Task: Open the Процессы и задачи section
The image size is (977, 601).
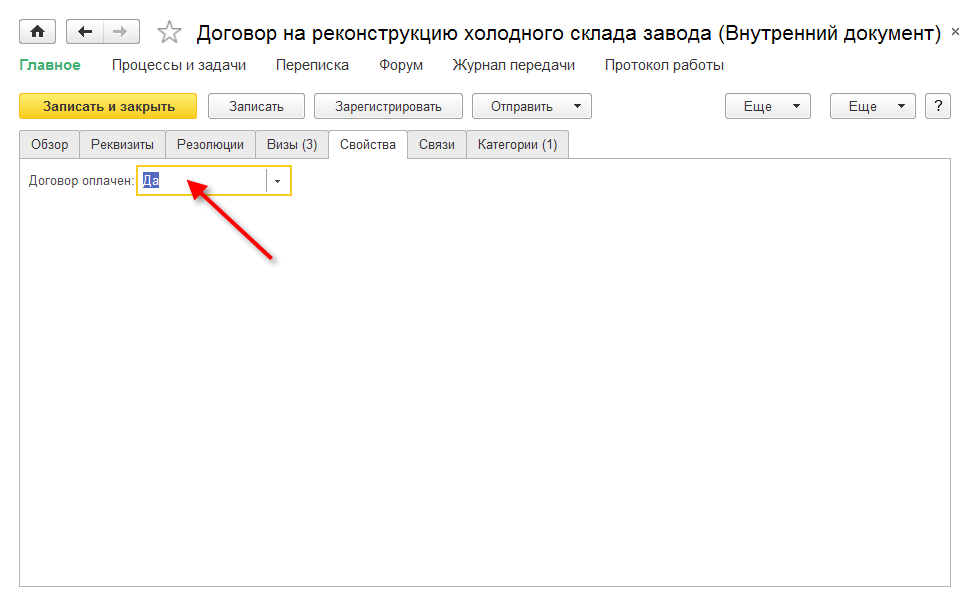Action: (x=178, y=65)
